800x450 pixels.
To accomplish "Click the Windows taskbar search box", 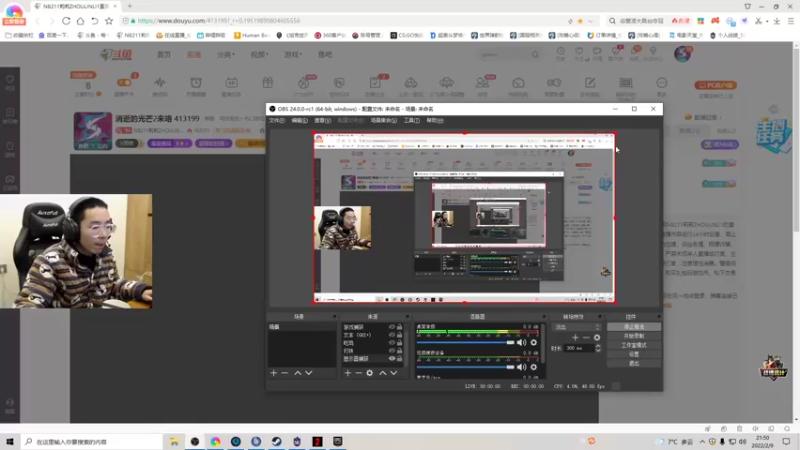I will tap(92, 441).
